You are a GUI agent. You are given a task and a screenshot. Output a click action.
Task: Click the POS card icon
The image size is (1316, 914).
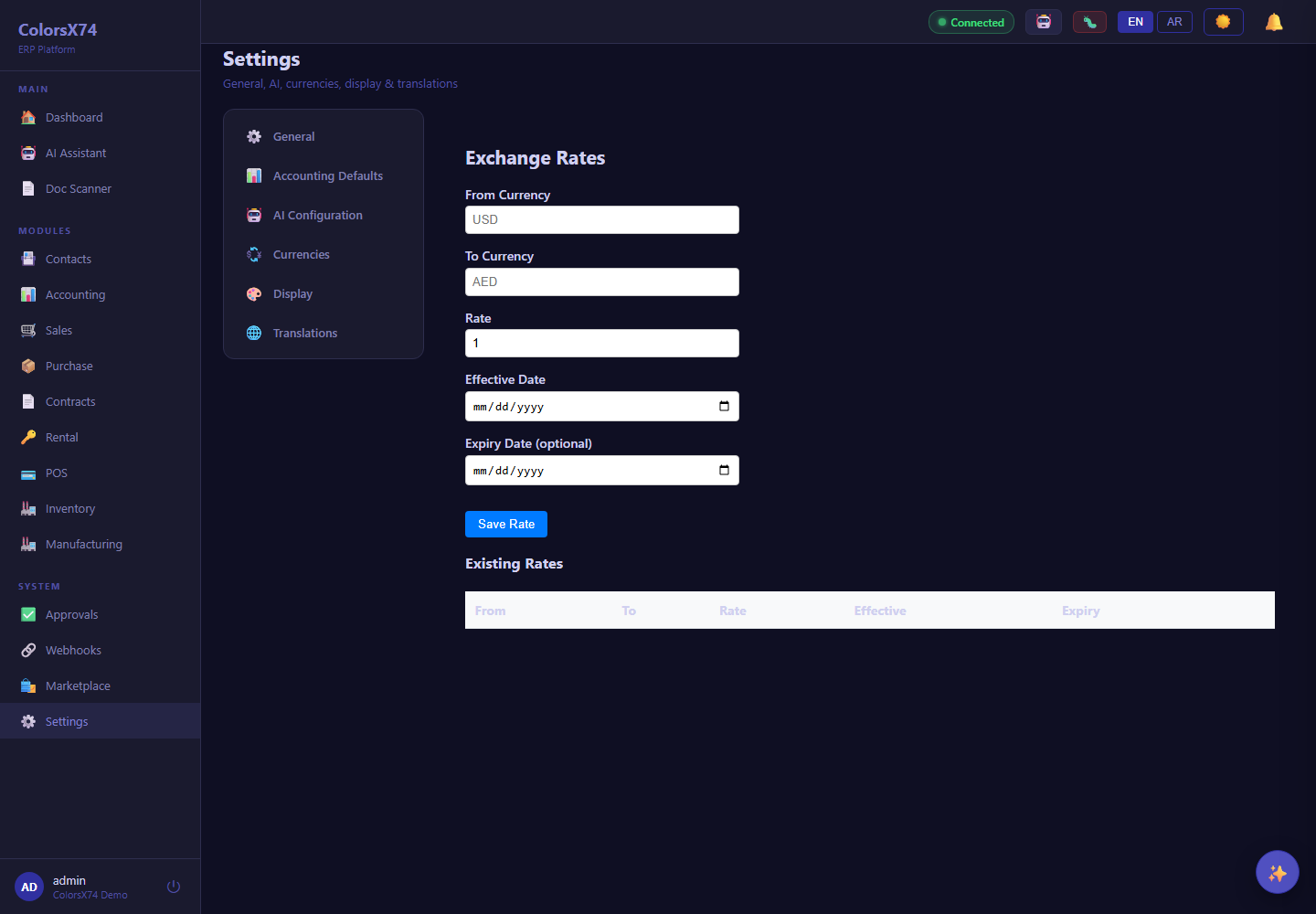[28, 473]
